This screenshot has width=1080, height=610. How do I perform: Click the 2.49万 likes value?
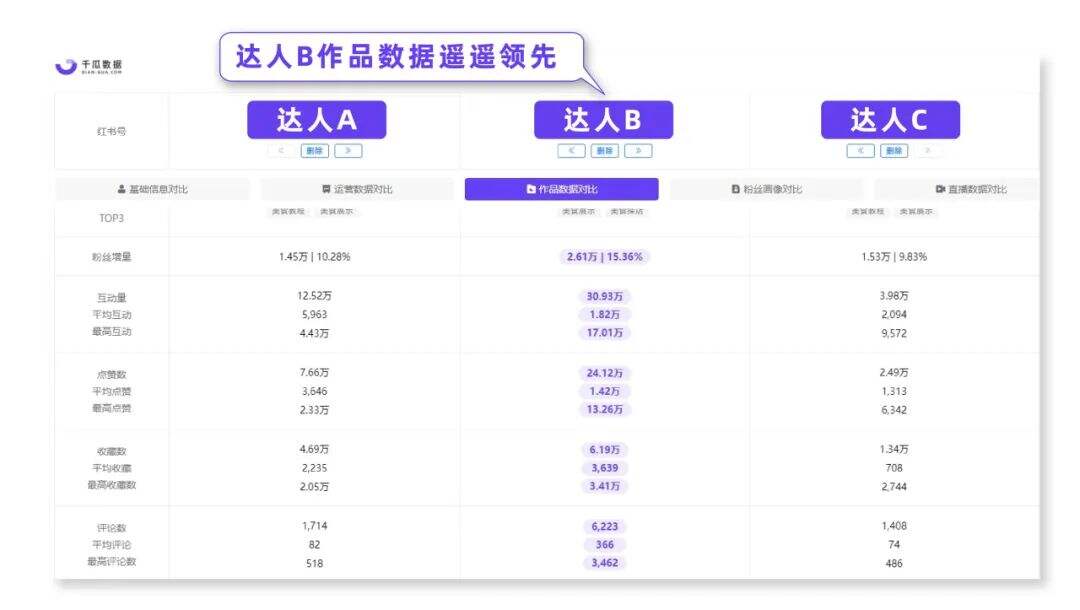point(894,372)
